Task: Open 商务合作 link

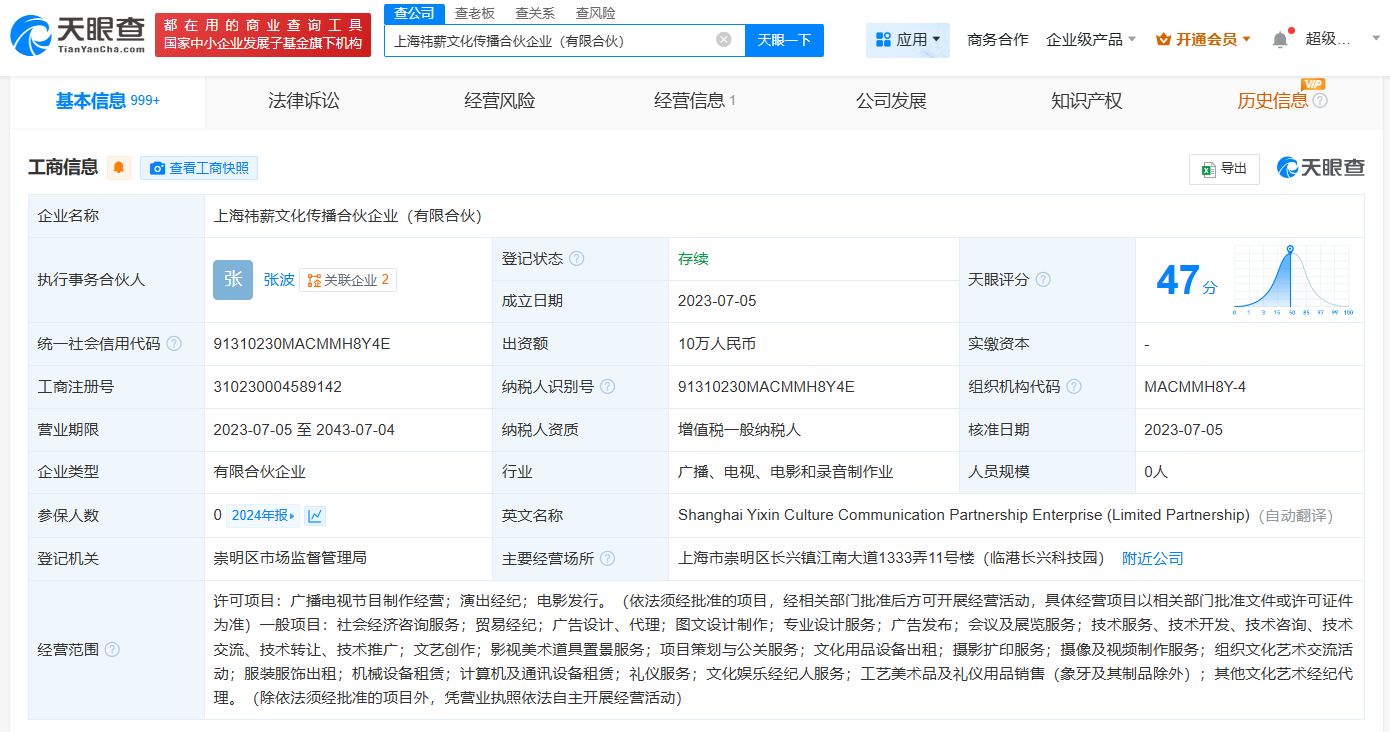Action: (x=997, y=40)
